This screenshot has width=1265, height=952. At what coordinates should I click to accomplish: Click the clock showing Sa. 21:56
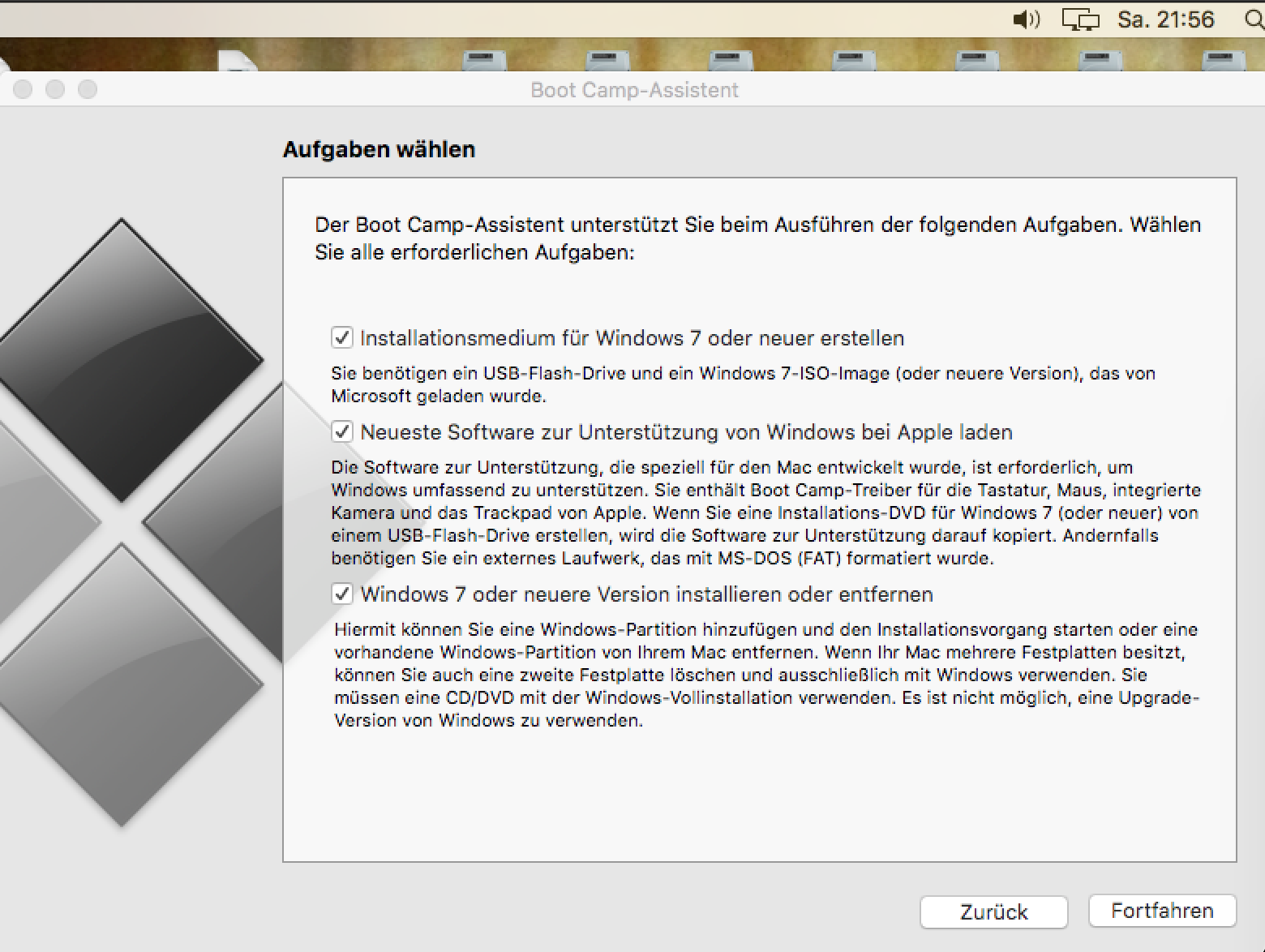(1166, 19)
